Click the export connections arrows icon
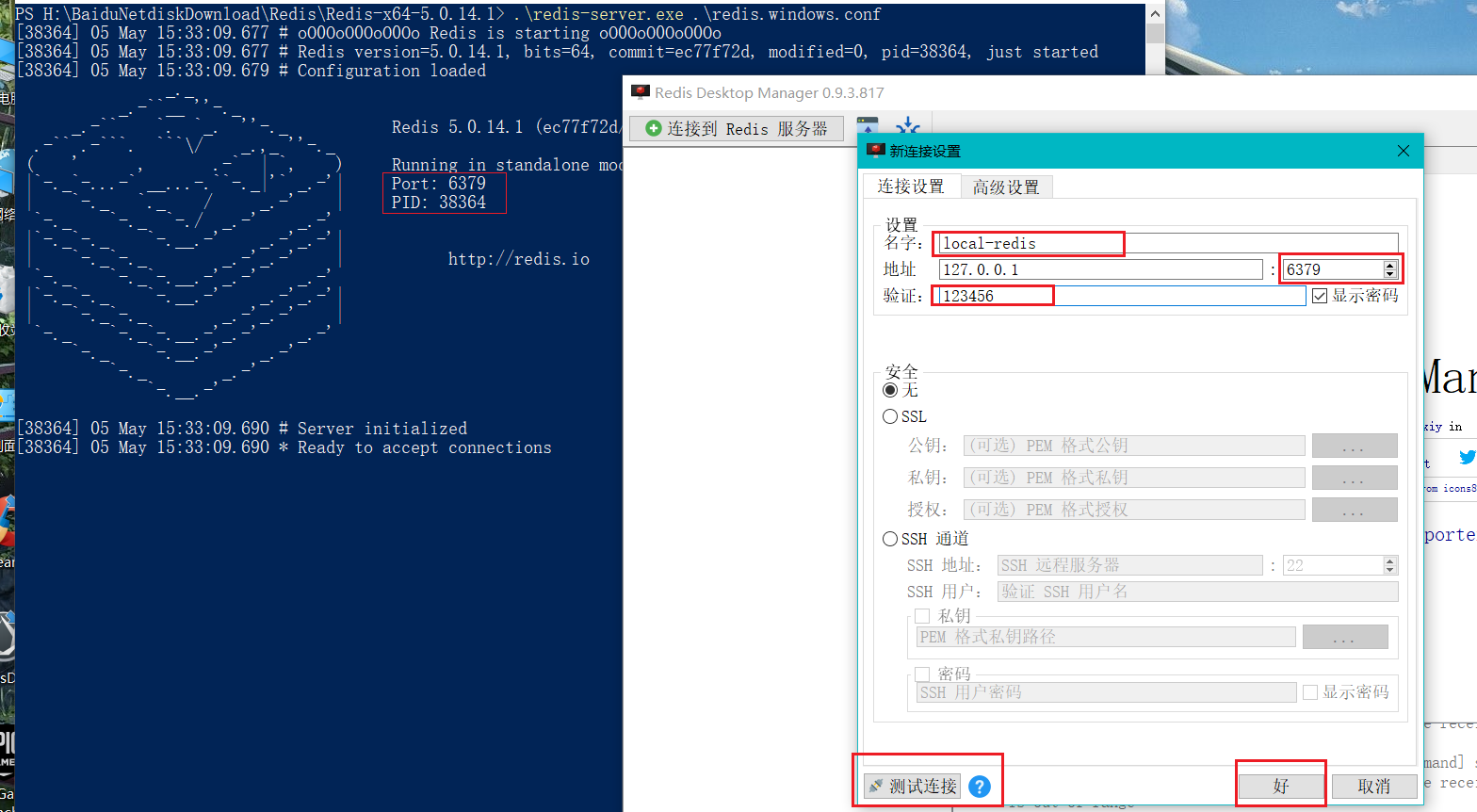Screen dimensions: 1477x812 tap(908, 125)
